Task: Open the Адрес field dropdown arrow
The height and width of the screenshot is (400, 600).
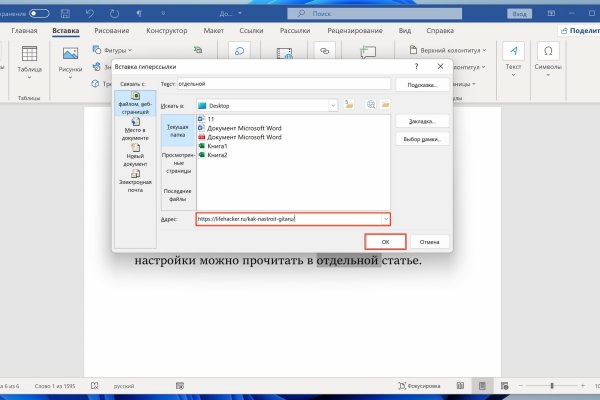Action: (x=385, y=218)
